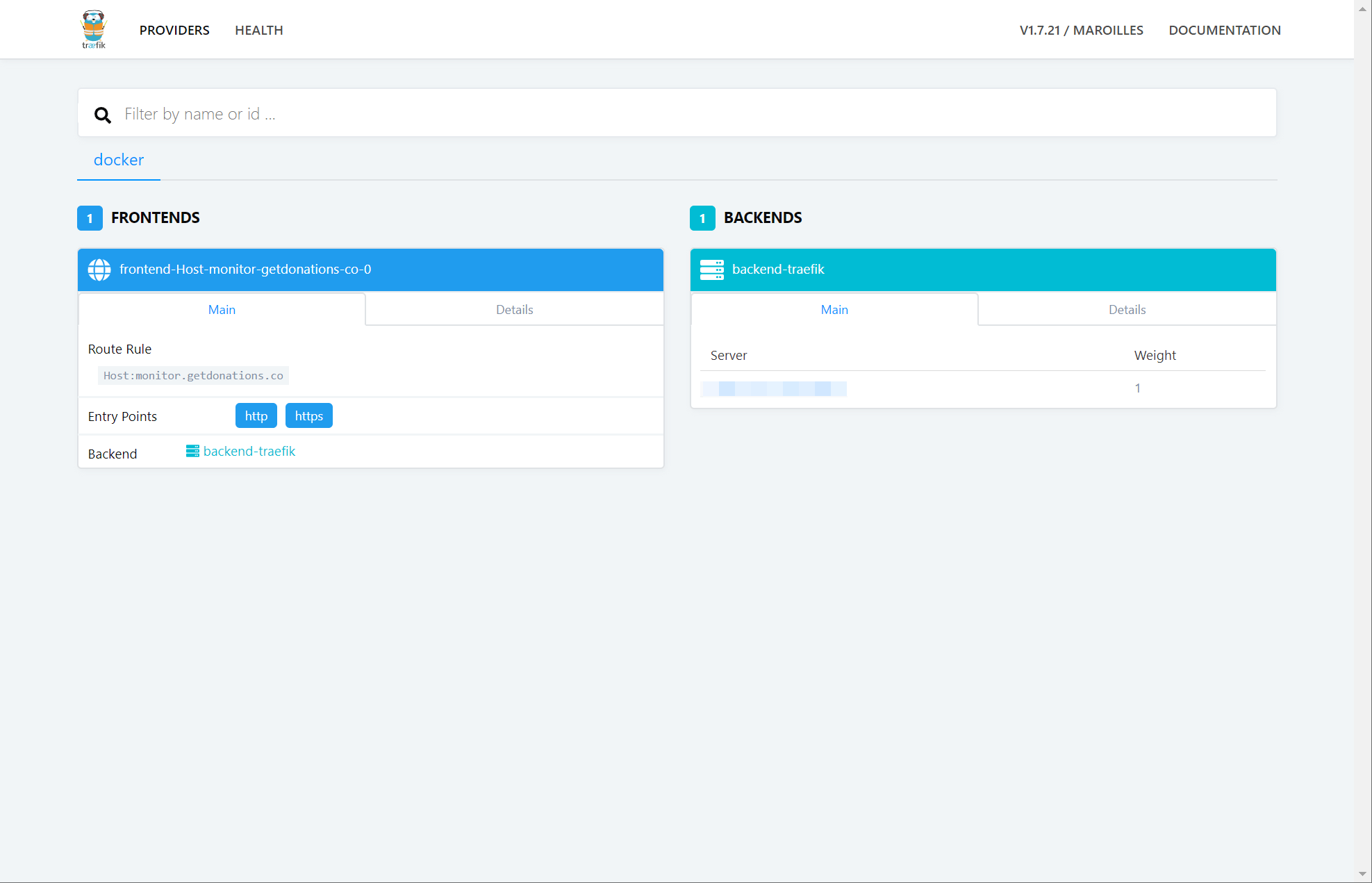Switch to backend Details tab

[x=1127, y=310]
